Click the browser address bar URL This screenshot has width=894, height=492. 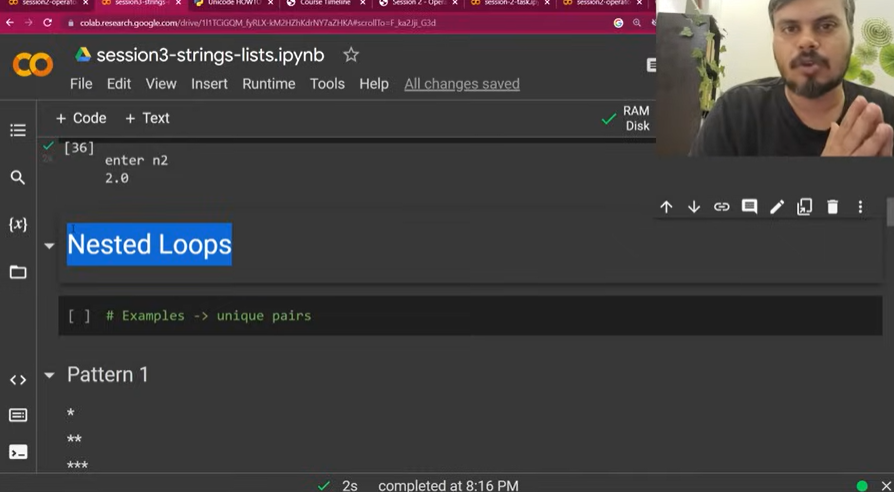pyautogui.click(x=258, y=23)
